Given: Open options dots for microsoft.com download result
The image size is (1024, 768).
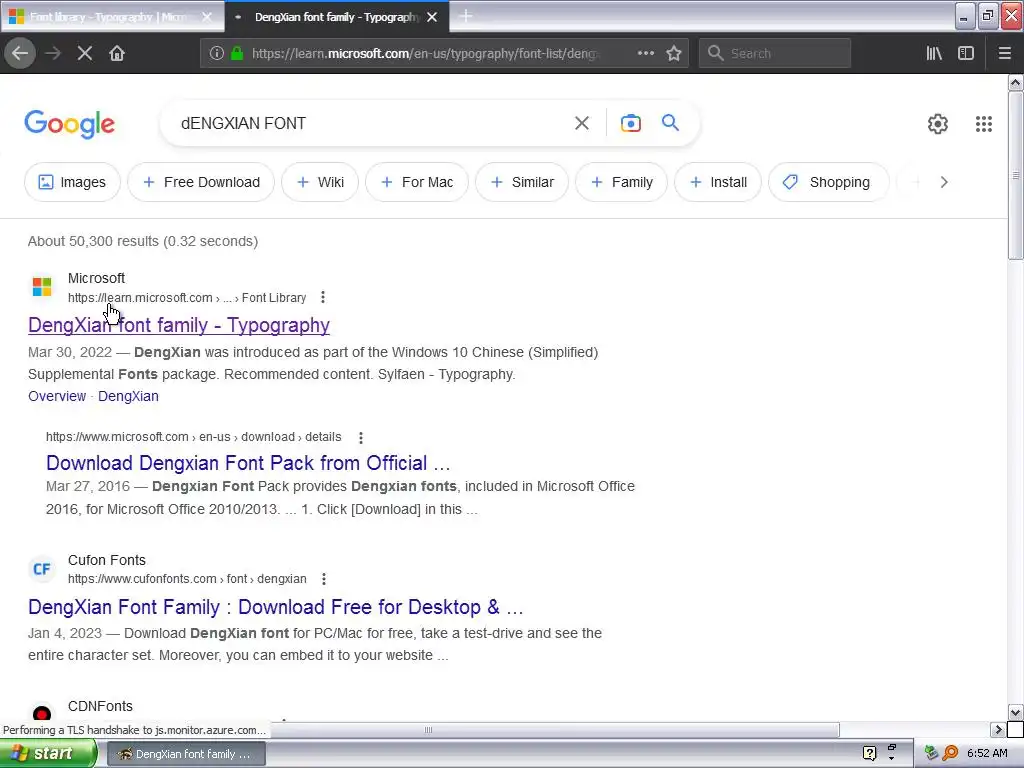Looking at the screenshot, I should pyautogui.click(x=360, y=437).
